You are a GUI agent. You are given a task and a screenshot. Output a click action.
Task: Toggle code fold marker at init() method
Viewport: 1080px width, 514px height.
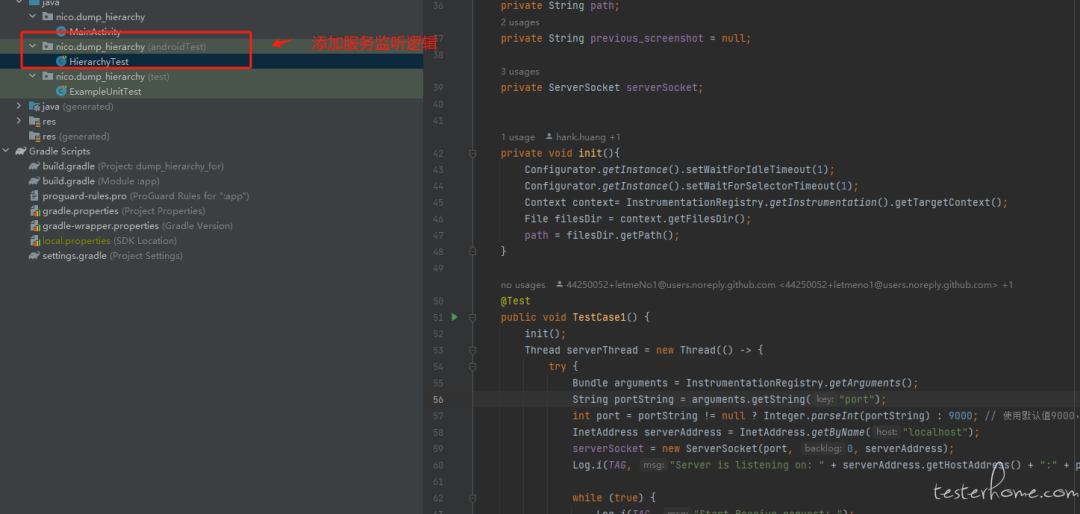pos(472,153)
